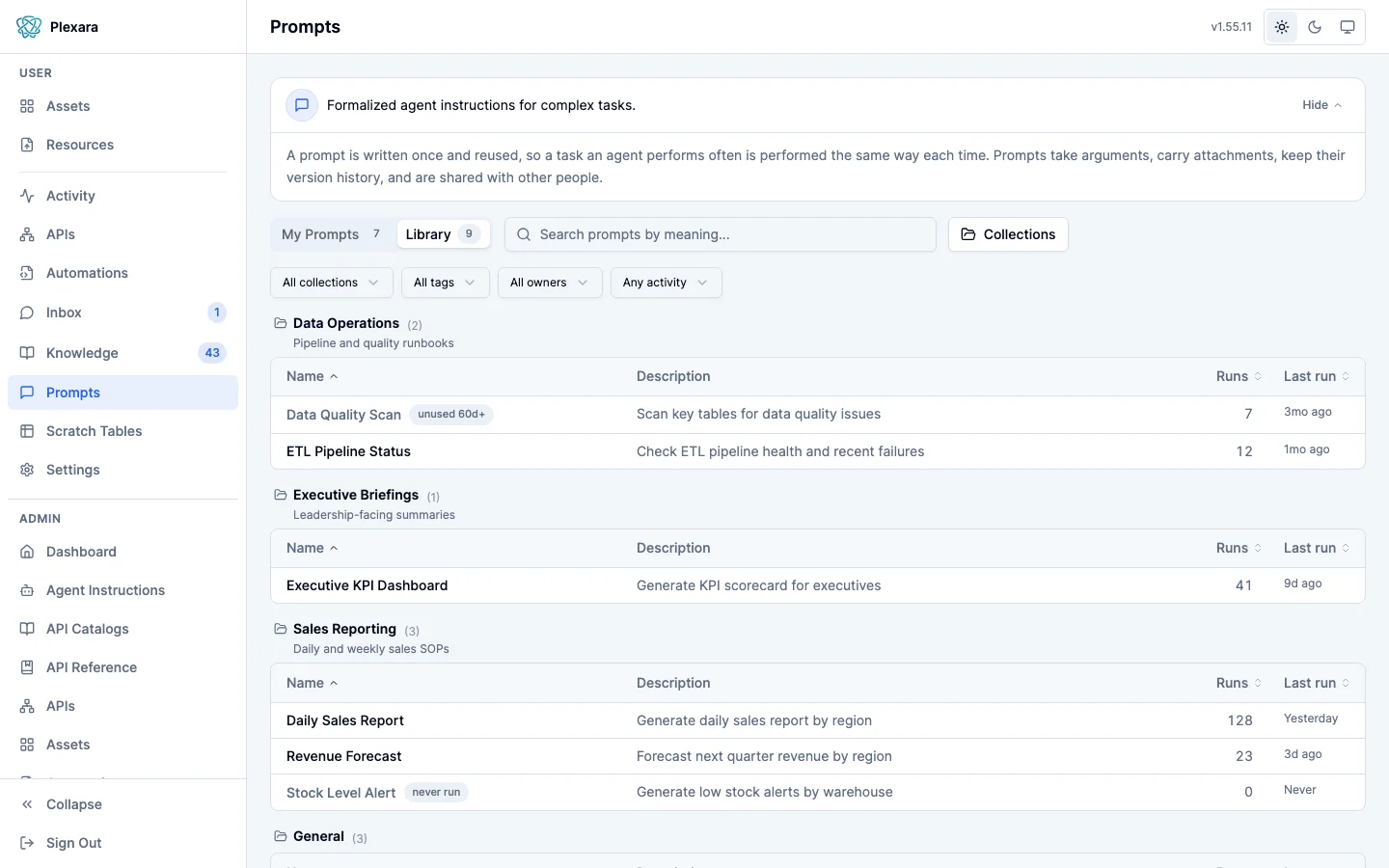Click the Agent Instructions icon
The height and width of the screenshot is (868, 1389).
click(x=27, y=590)
